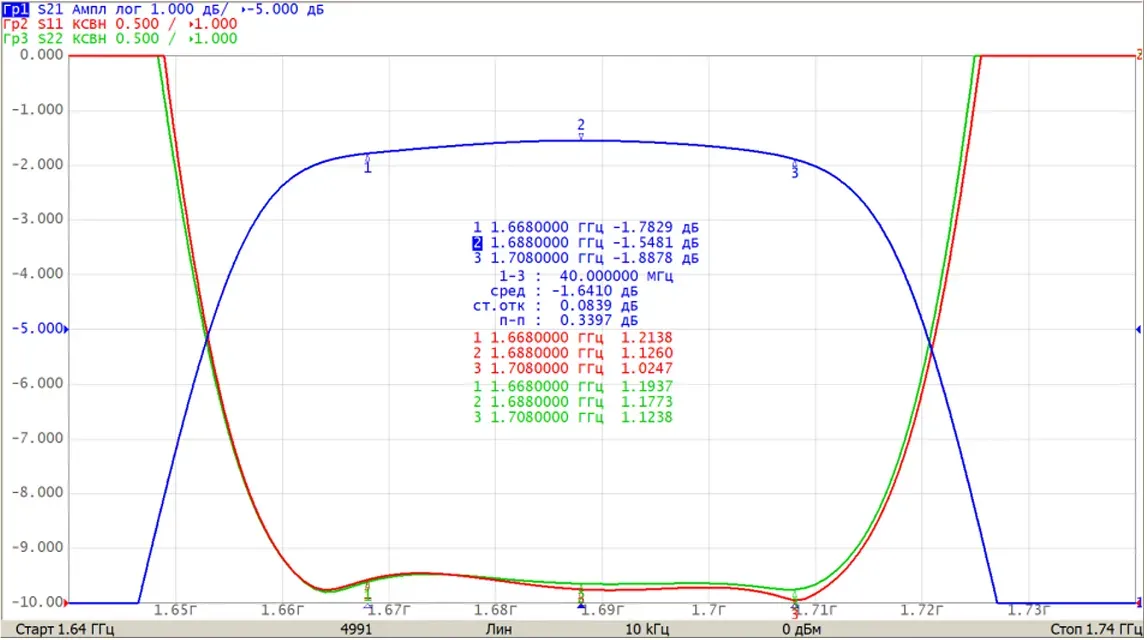This screenshot has width=1147, height=640.
Task: Click the green S22 marker 3 readout 1.1238
Action: [x=647, y=417]
